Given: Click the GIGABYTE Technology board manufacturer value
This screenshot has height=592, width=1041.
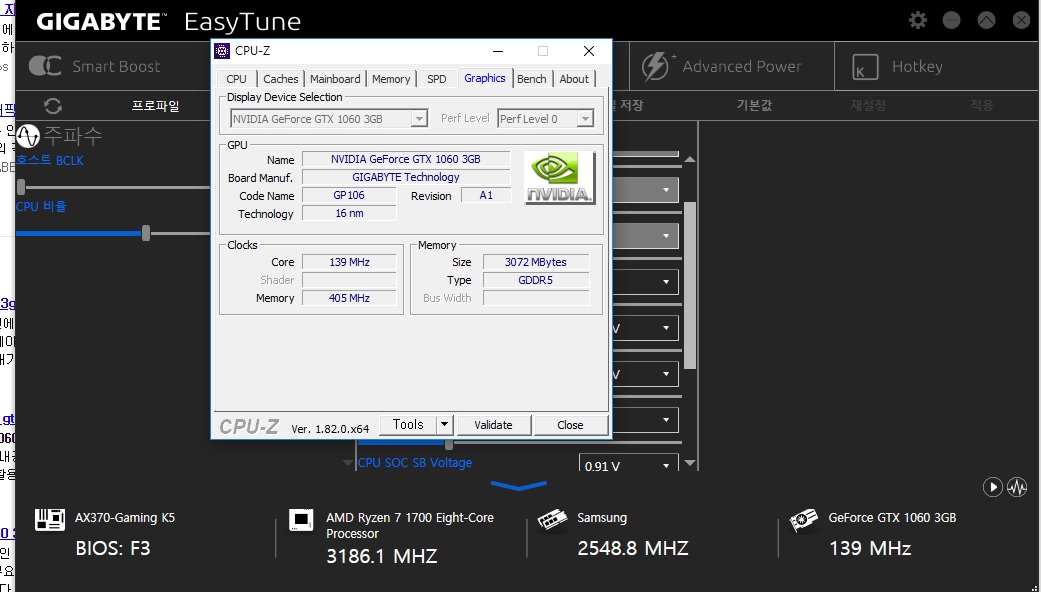Looking at the screenshot, I should 406,177.
